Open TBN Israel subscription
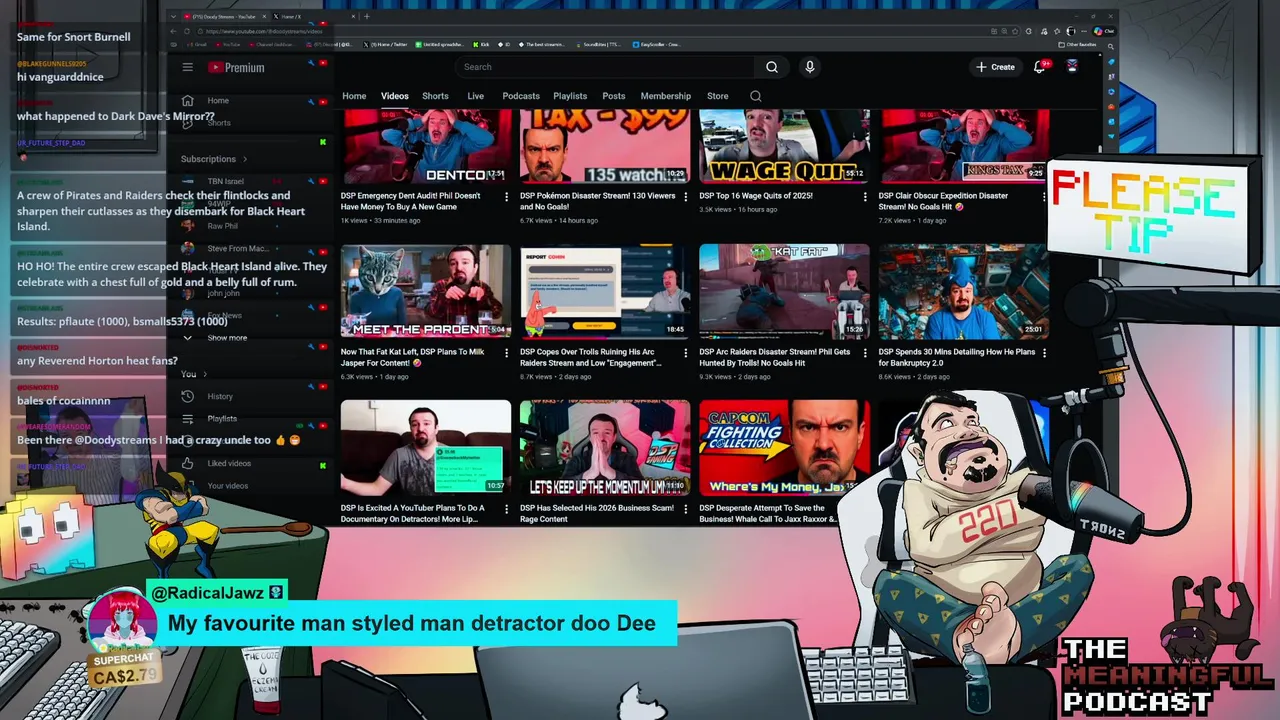The width and height of the screenshot is (1280, 720). [225, 182]
